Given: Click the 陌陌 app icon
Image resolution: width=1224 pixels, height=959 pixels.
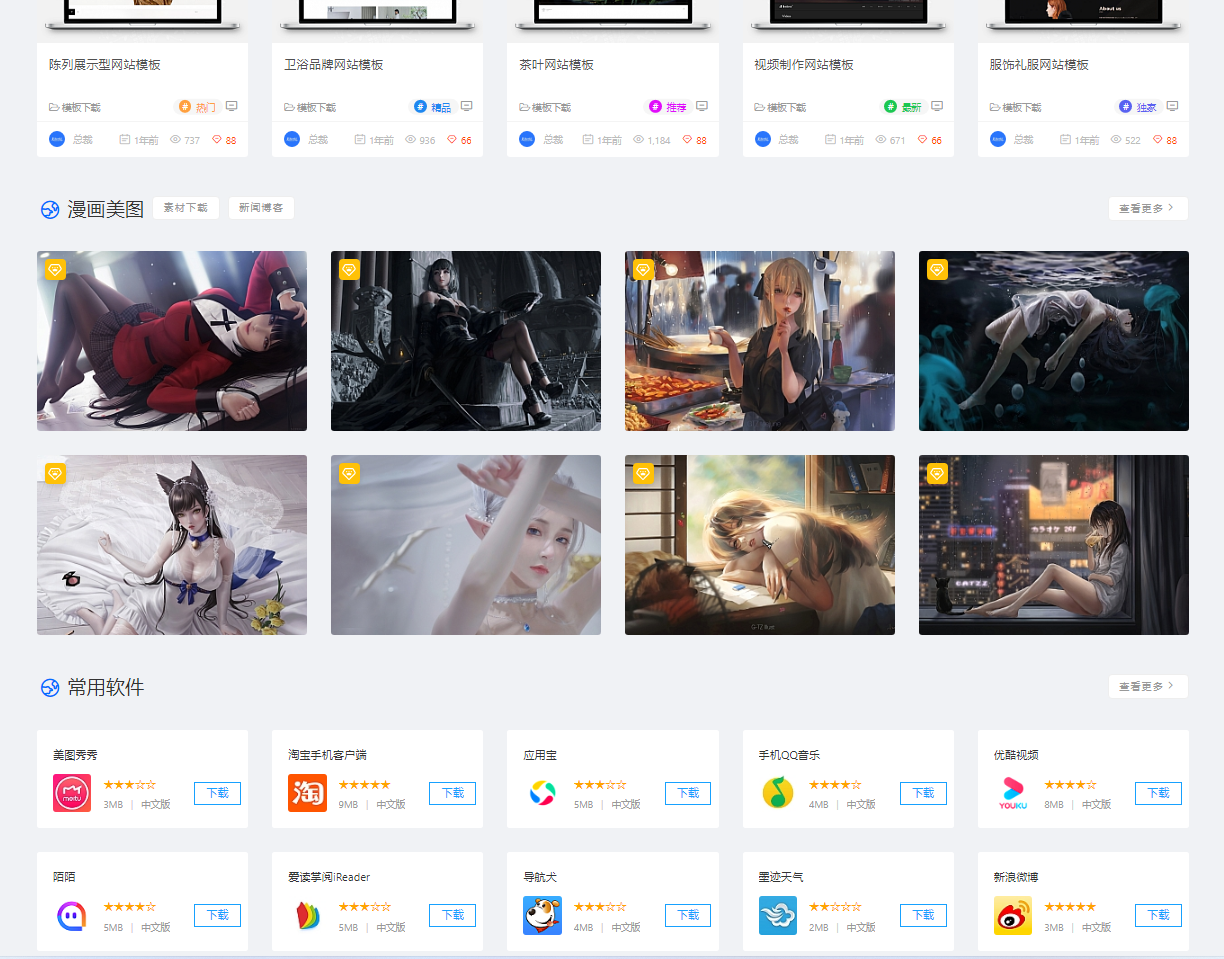Looking at the screenshot, I should pos(72,915).
